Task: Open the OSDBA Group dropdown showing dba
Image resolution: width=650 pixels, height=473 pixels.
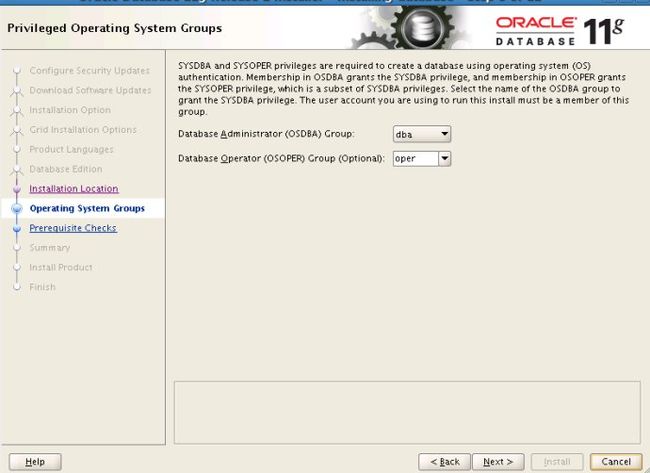Action: 422,134
